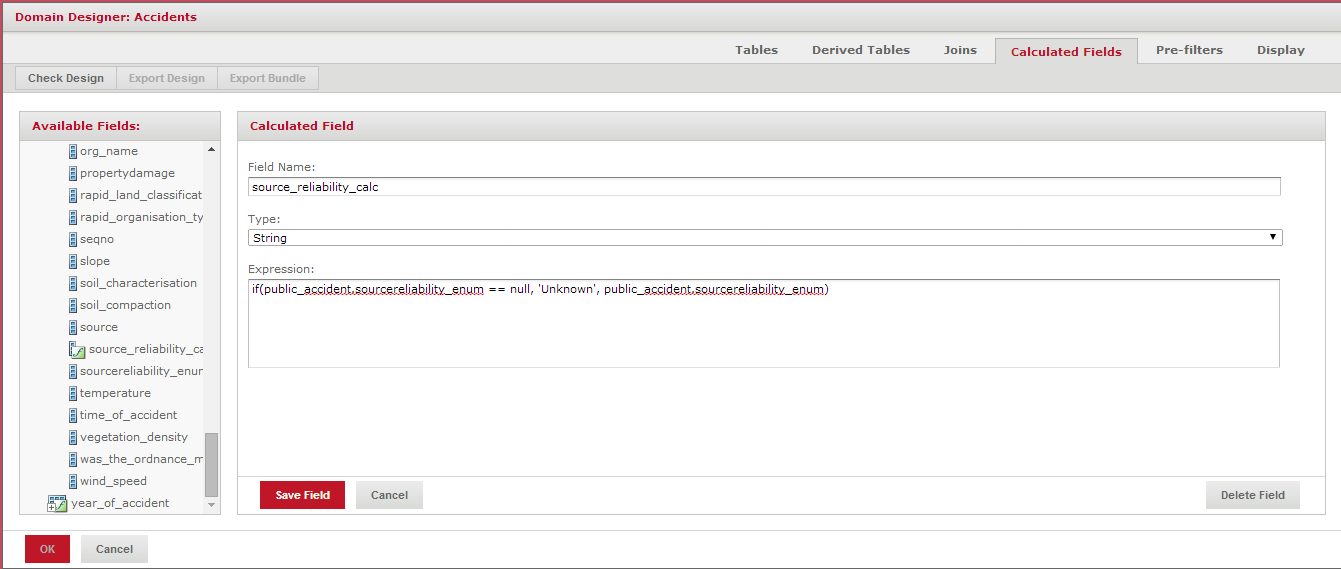Viewport: 1341px width, 569px height.
Task: Click the year_of_accident calculated field icon
Action: (57, 503)
